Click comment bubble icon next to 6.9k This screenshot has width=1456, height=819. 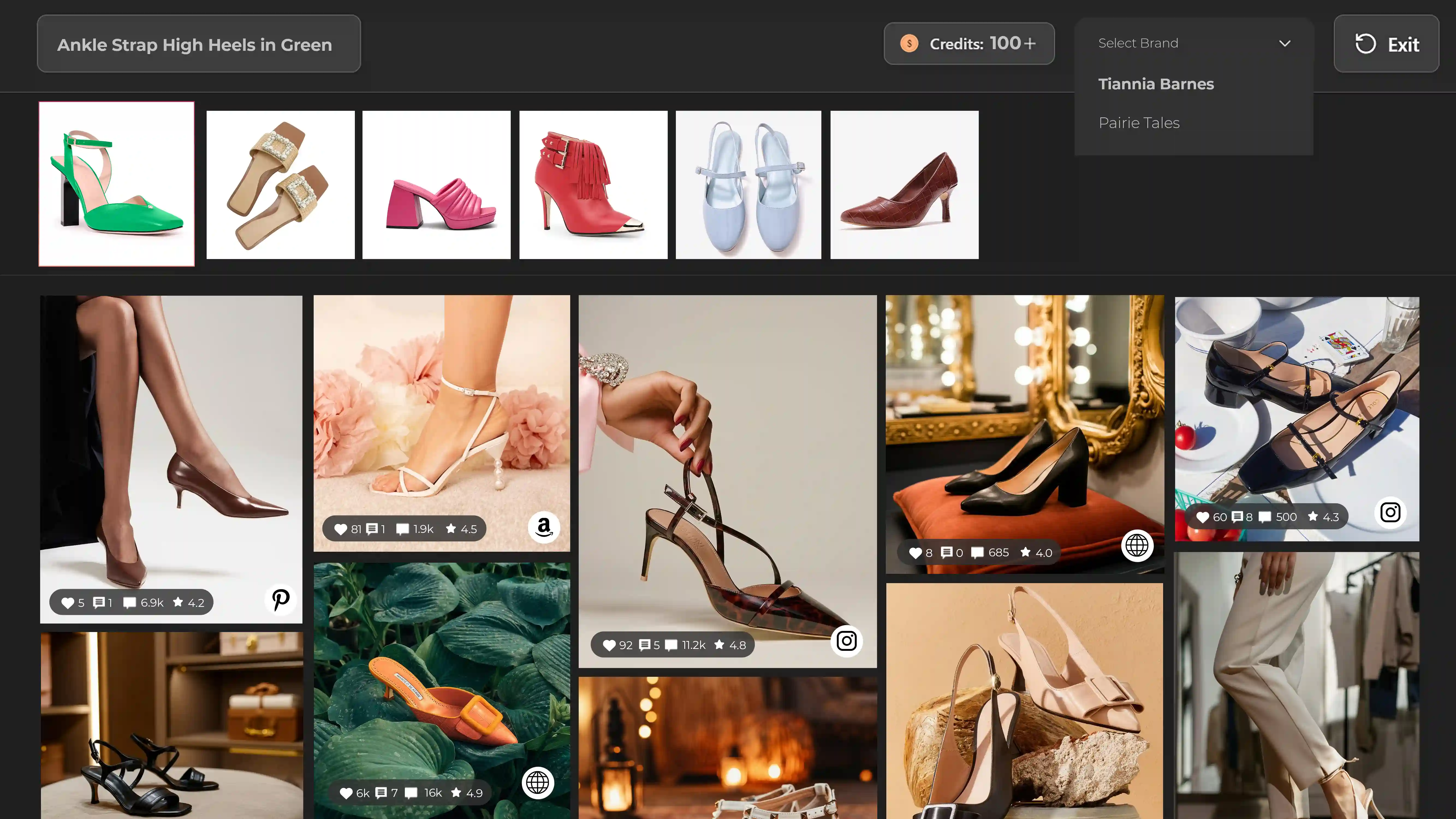click(x=129, y=603)
